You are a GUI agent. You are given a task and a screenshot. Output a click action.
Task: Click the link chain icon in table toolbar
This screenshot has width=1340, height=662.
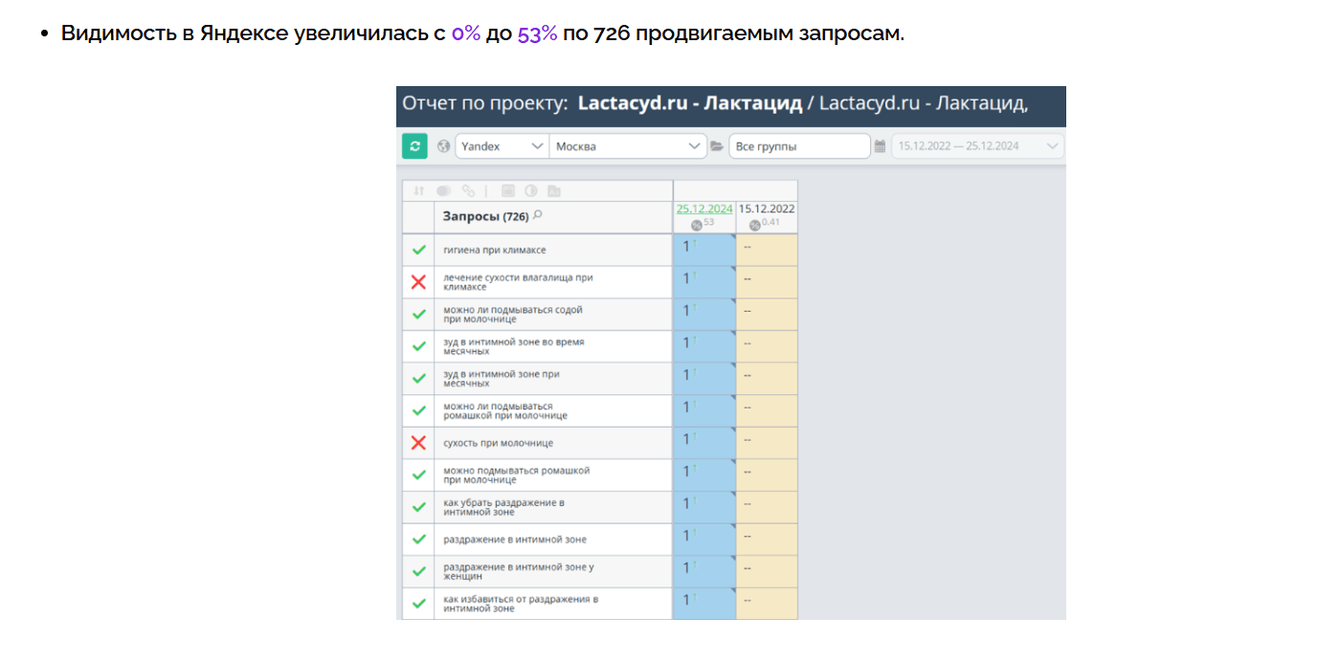(x=469, y=191)
